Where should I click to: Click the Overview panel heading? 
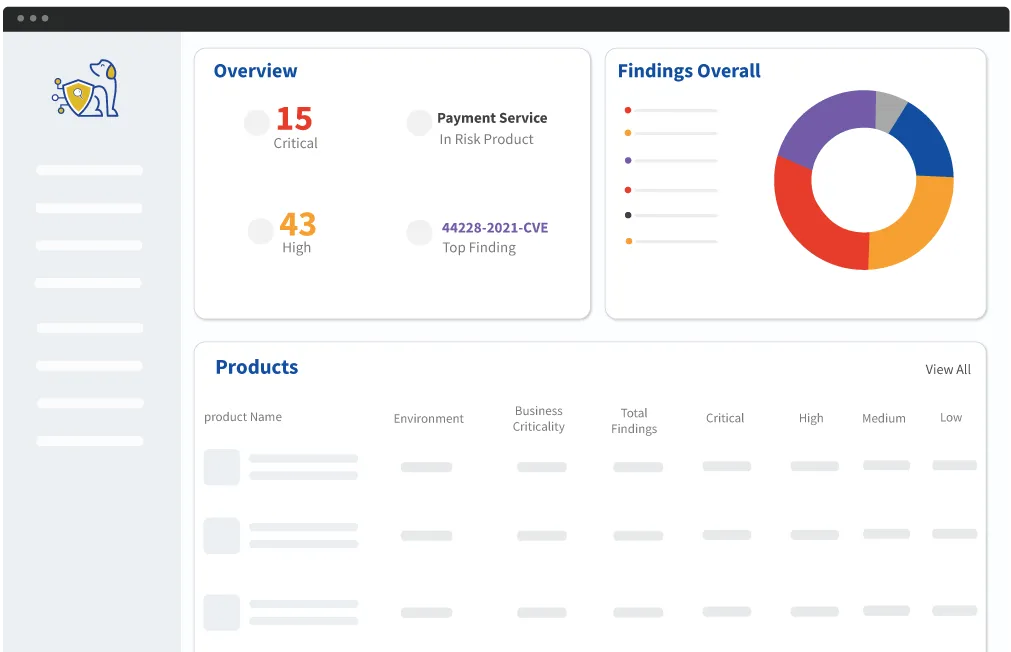point(255,70)
